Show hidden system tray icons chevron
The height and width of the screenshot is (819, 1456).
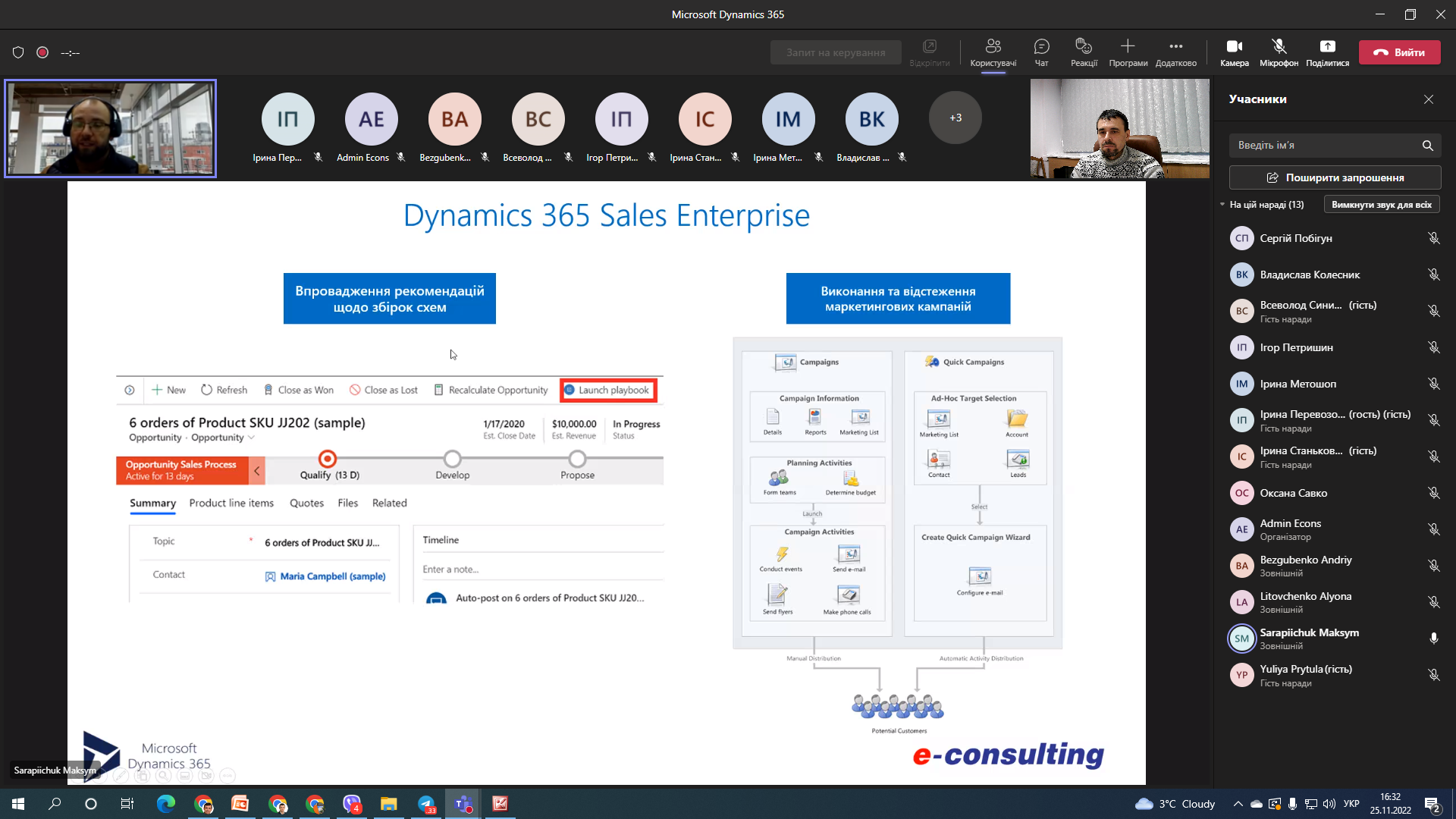point(1238,804)
